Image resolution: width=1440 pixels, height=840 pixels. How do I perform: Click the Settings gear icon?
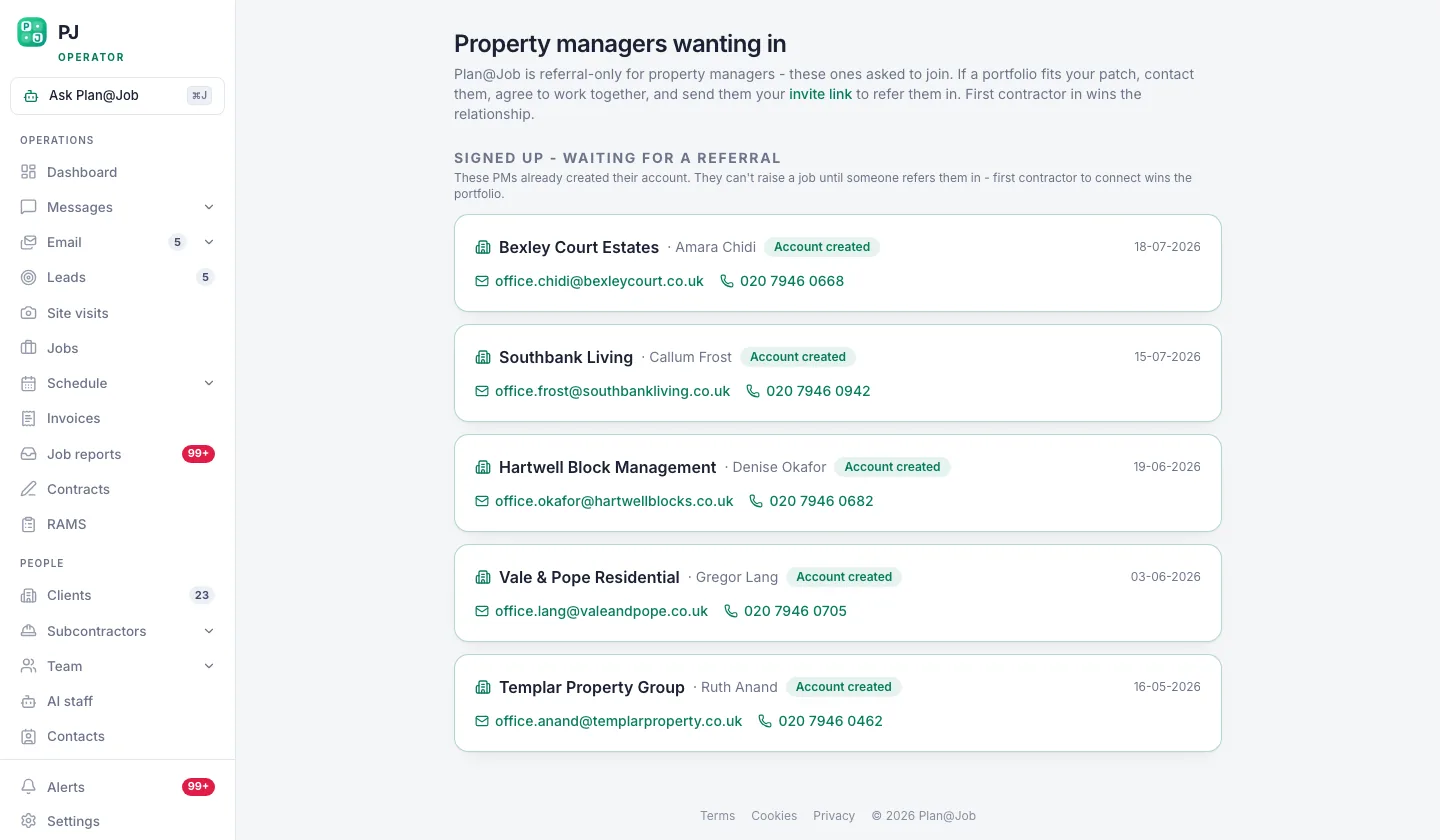click(29, 821)
